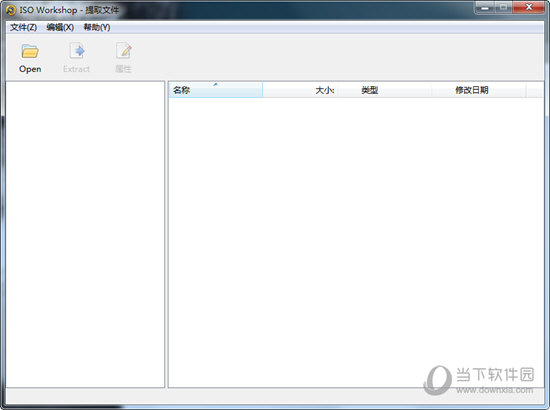This screenshot has height=410, width=550.
Task: Maximize the ISO Workshop window
Action: point(504,7)
